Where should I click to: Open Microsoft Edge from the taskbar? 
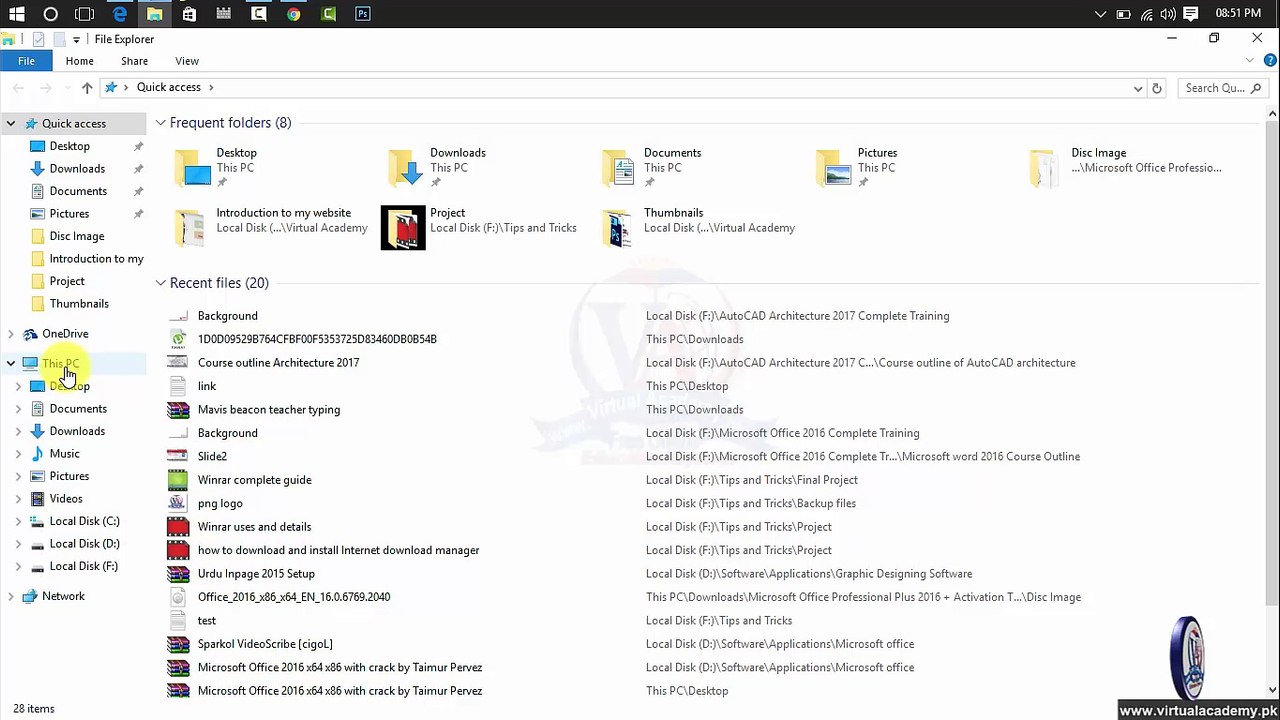click(120, 14)
